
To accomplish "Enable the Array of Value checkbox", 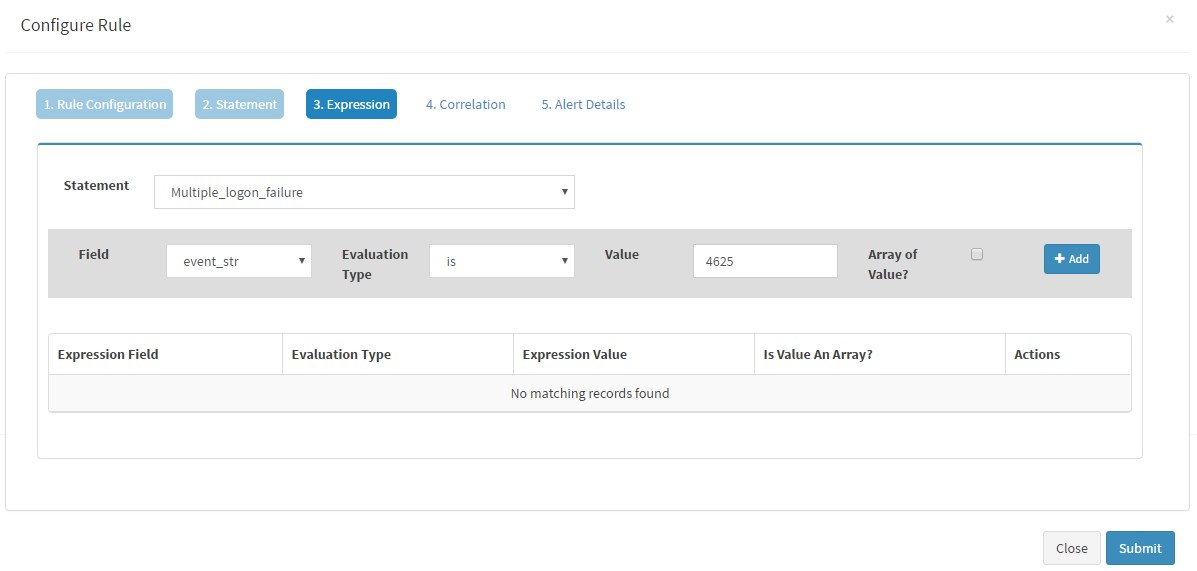I will 976,255.
